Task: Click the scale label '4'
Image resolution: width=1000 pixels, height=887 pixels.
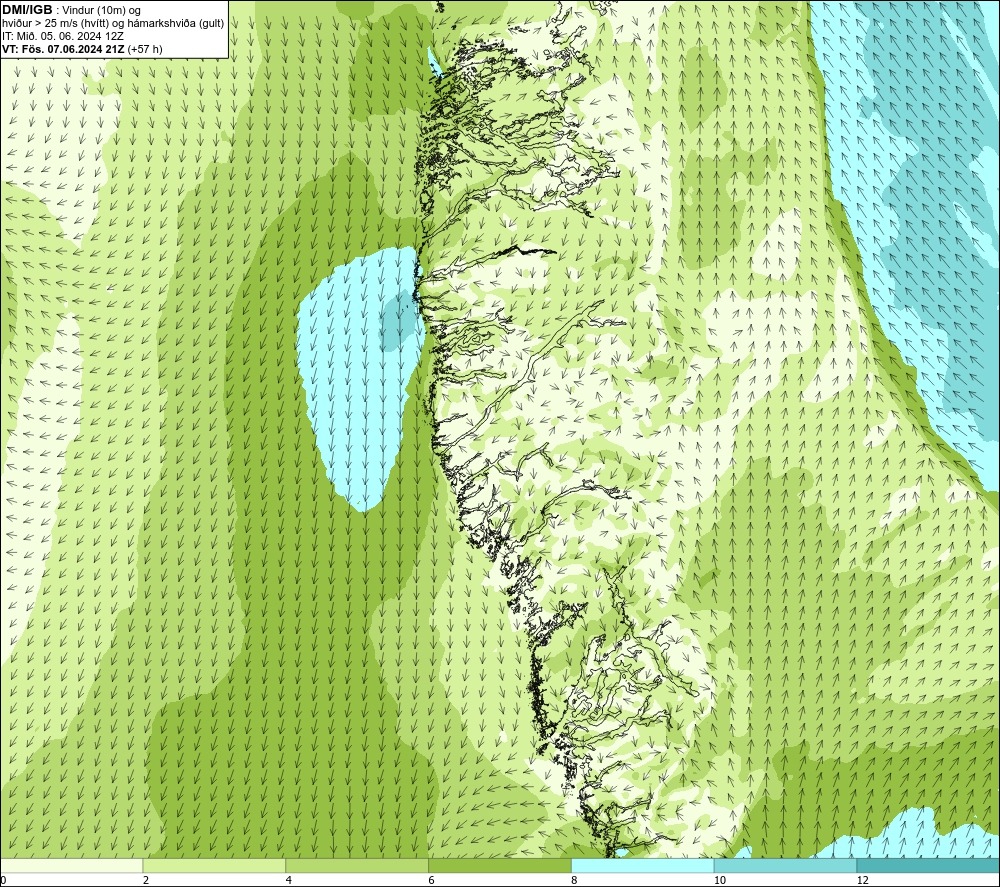Action: (289, 881)
